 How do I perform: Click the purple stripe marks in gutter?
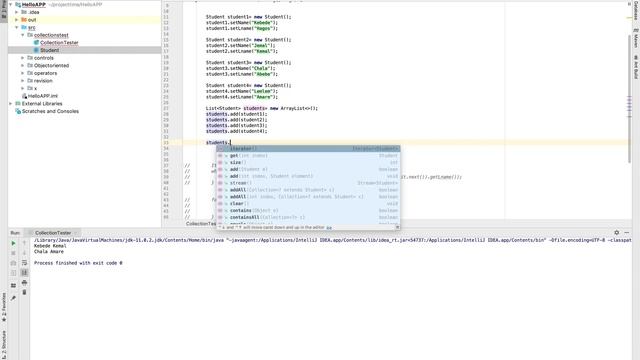(x=629, y=107)
